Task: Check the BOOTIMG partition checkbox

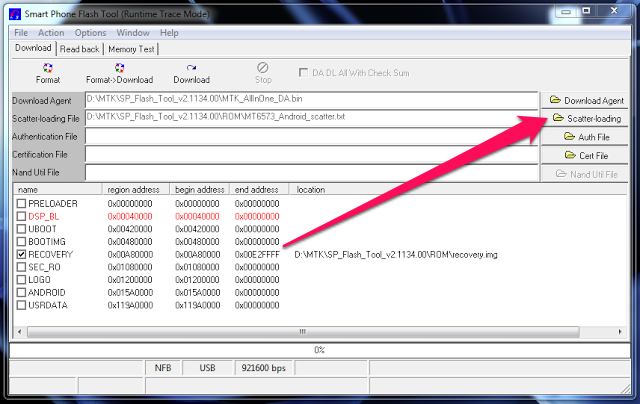Action: tap(21, 242)
